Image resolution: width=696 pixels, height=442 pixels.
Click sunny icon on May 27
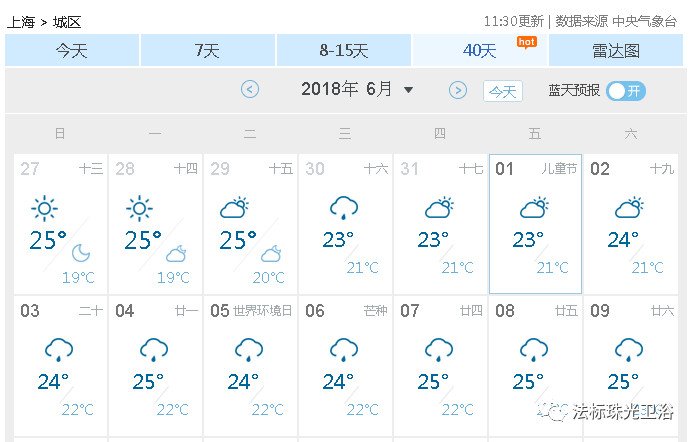coord(43,209)
